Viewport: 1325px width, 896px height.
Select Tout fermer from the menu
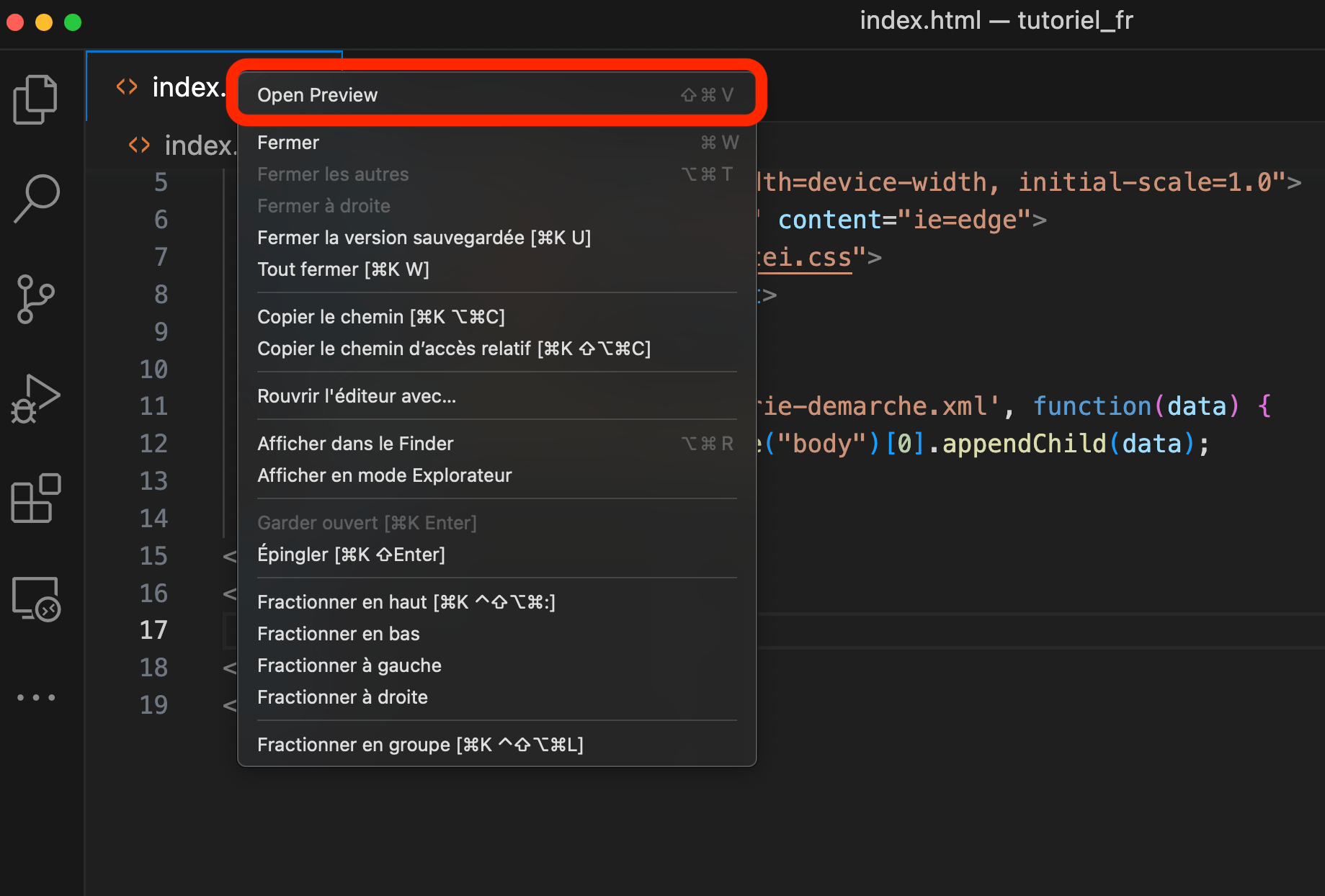click(344, 269)
